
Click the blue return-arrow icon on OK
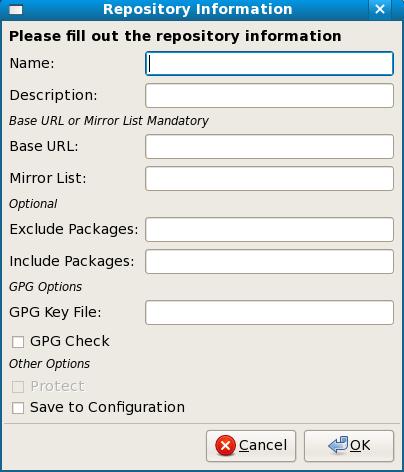coord(338,445)
